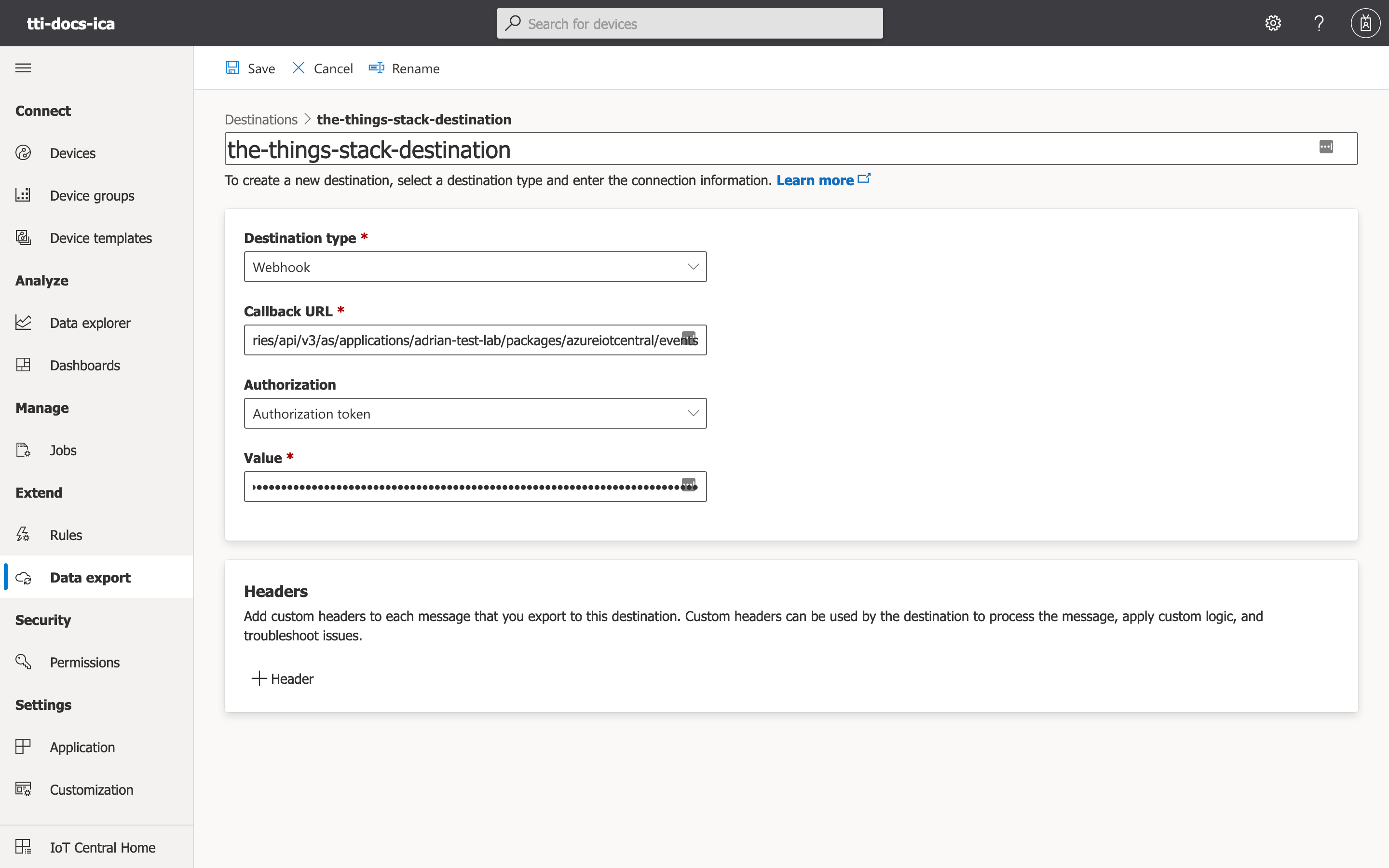Click the Rename toolbar icon
1389x868 pixels.
point(377,68)
